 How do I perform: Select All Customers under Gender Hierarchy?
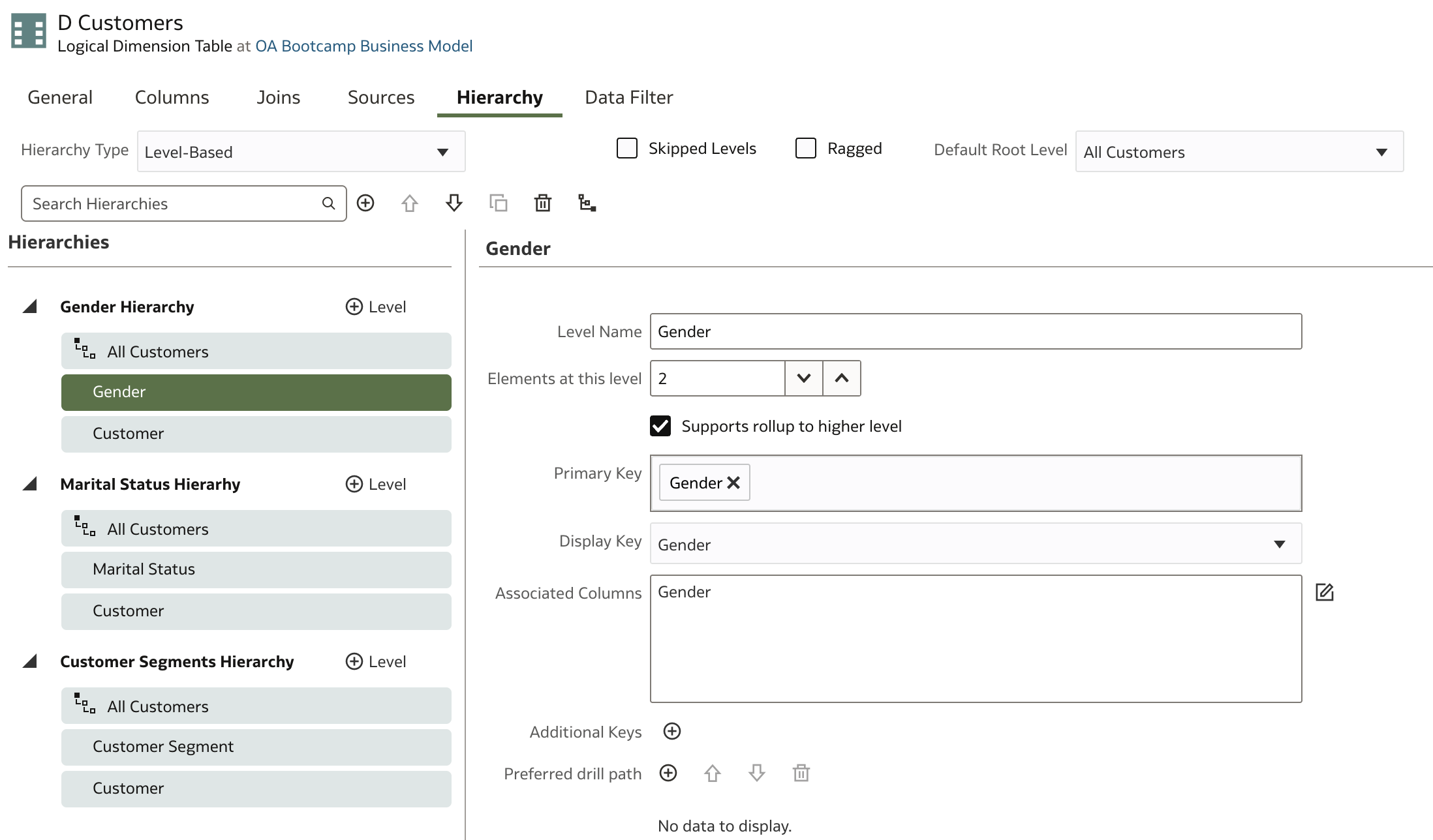[x=256, y=351]
